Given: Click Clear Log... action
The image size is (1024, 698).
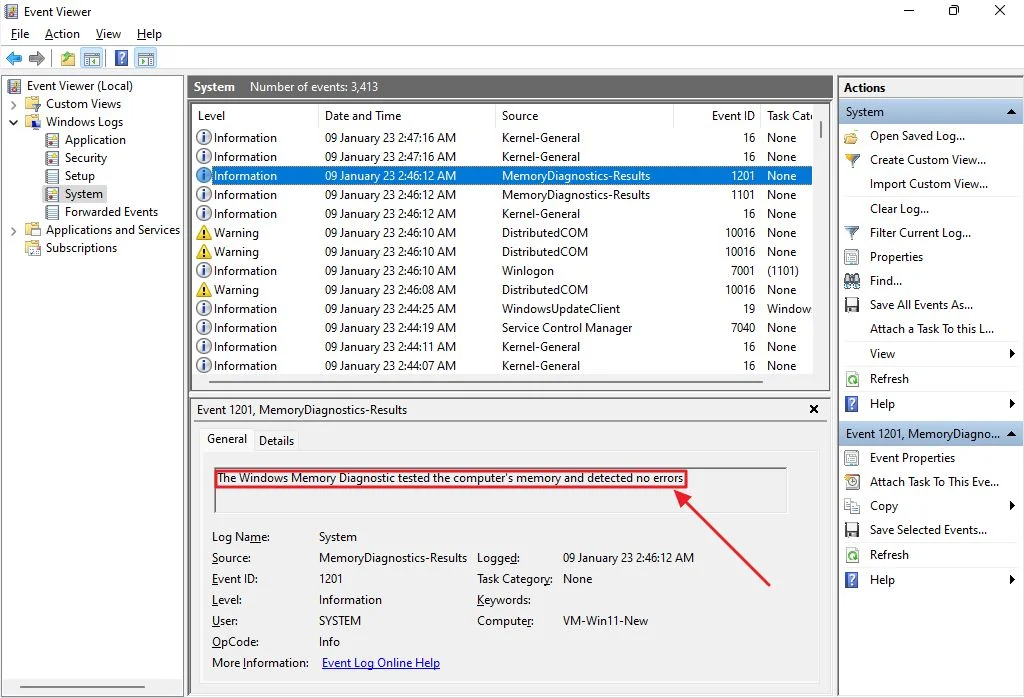Looking at the screenshot, I should 899,209.
